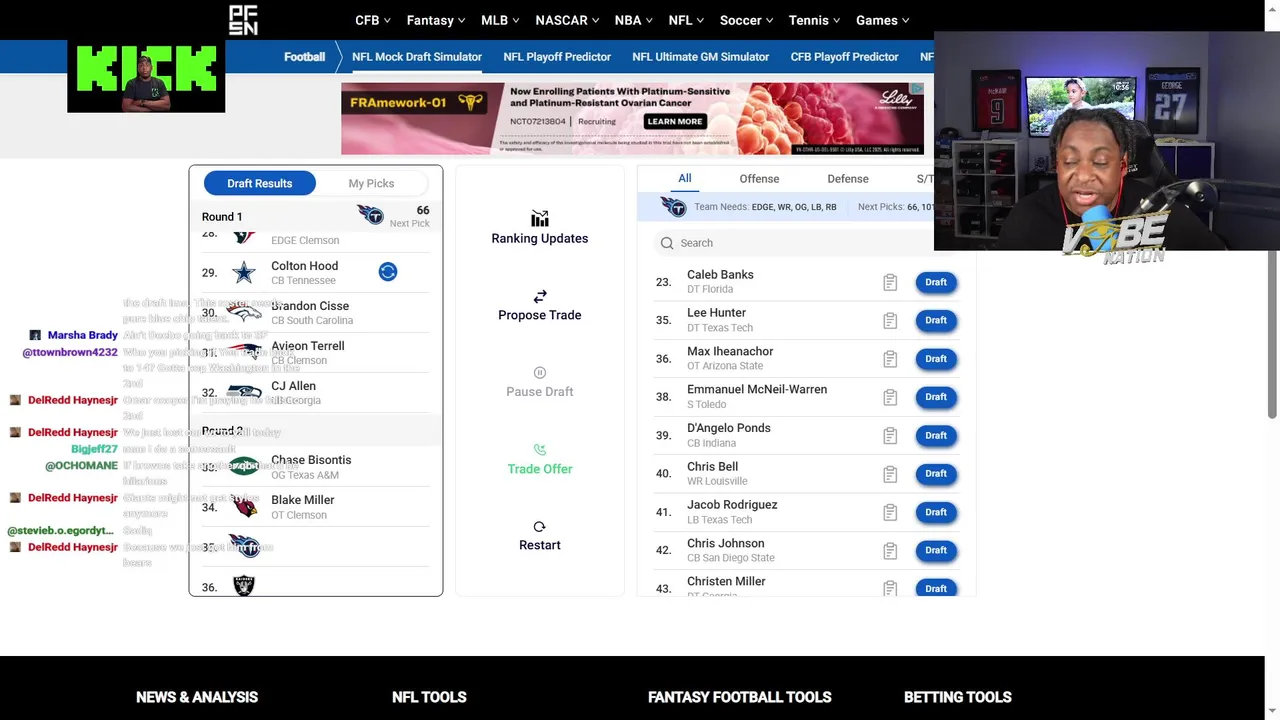This screenshot has width=1280, height=720.
Task: Draft Emmanuel McNeil-Warren
Action: point(936,397)
